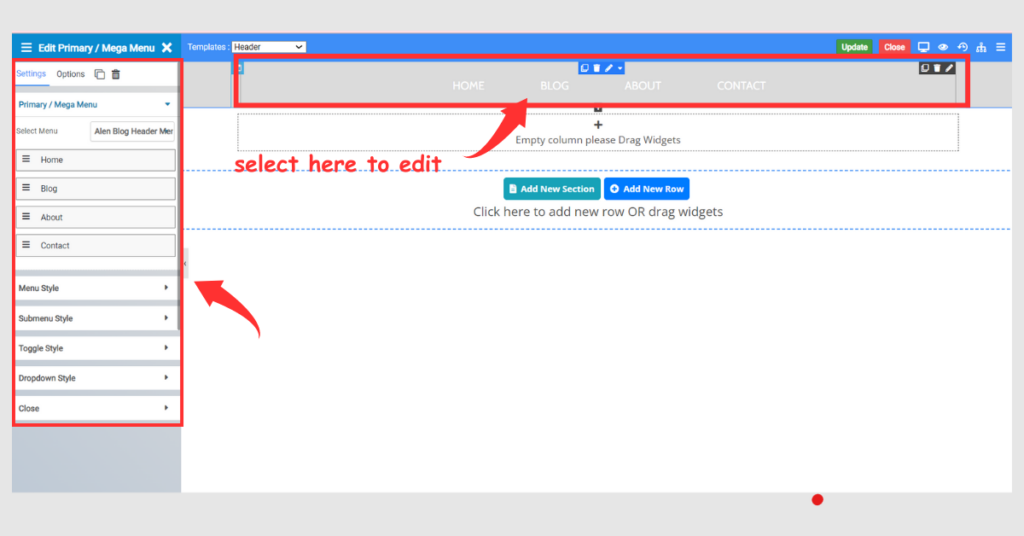Click dark column toolbar pencil icon
The image size is (1024, 536).
pyautogui.click(x=950, y=68)
